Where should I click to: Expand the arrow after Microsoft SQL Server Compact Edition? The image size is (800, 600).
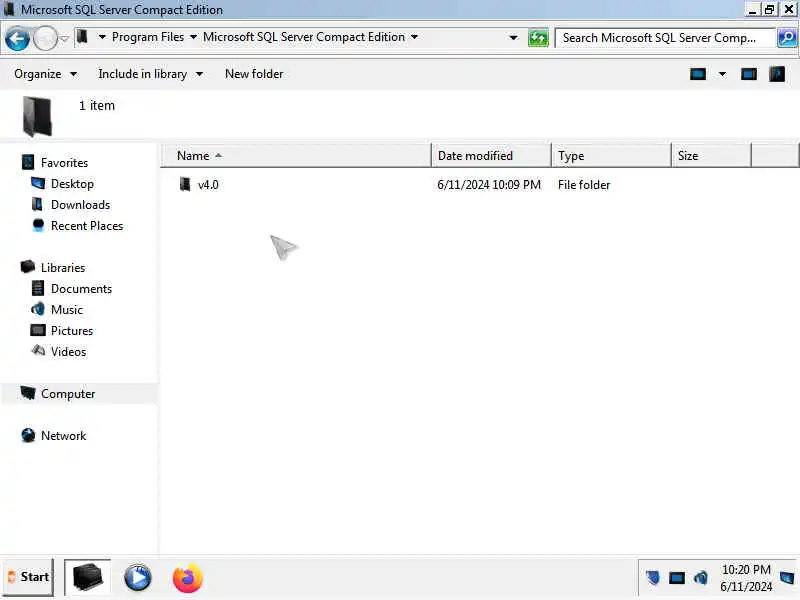point(414,37)
